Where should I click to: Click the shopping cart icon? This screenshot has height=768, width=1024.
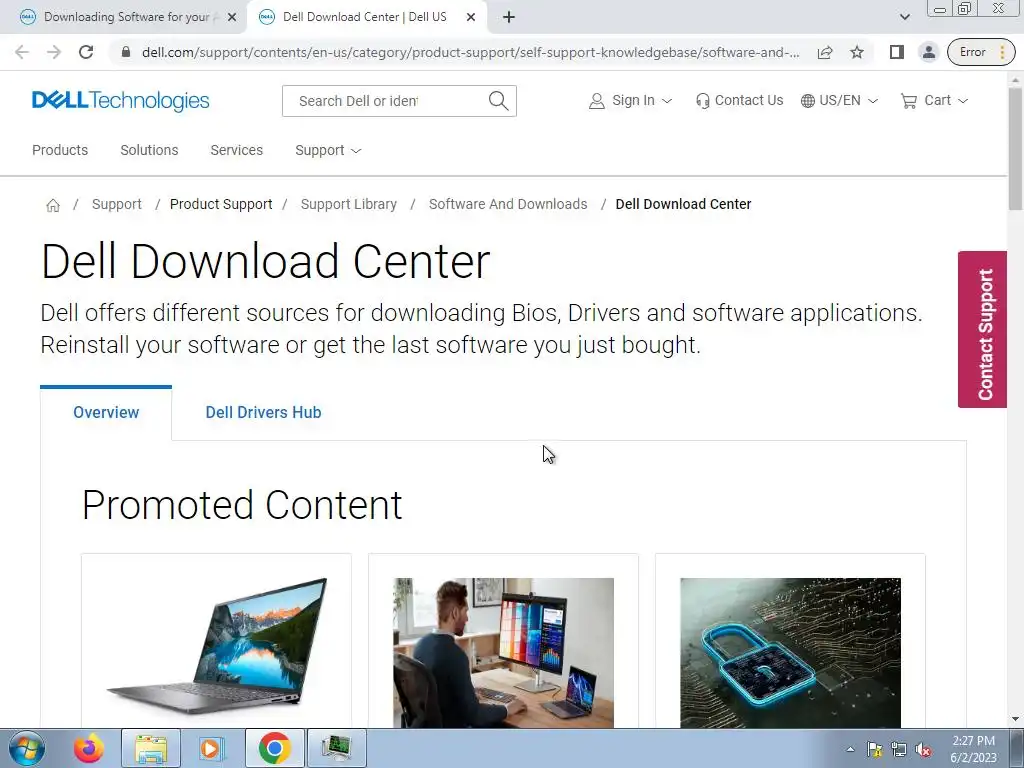pos(908,101)
